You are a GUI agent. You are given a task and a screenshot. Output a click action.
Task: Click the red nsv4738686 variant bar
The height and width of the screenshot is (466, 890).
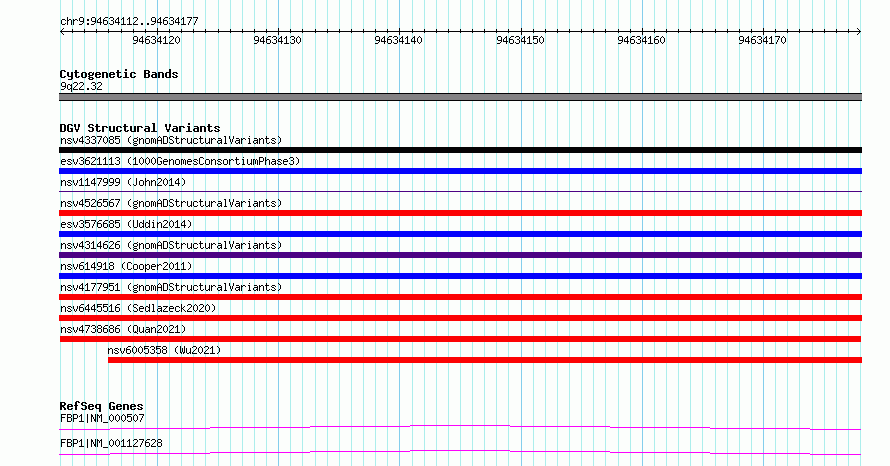(x=460, y=339)
